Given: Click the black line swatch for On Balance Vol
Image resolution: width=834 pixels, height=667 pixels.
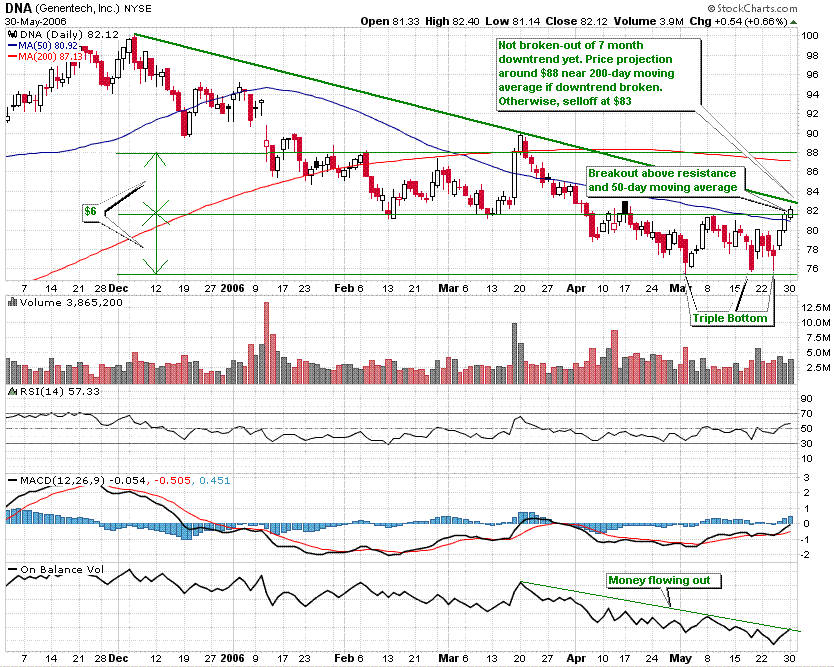Looking at the screenshot, I should point(13,570).
